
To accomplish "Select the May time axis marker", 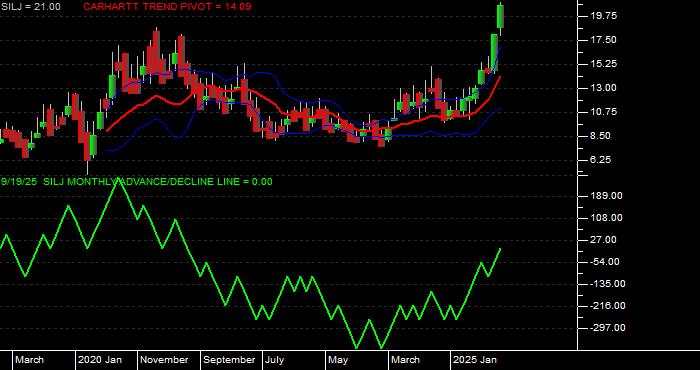I will [x=338, y=360].
